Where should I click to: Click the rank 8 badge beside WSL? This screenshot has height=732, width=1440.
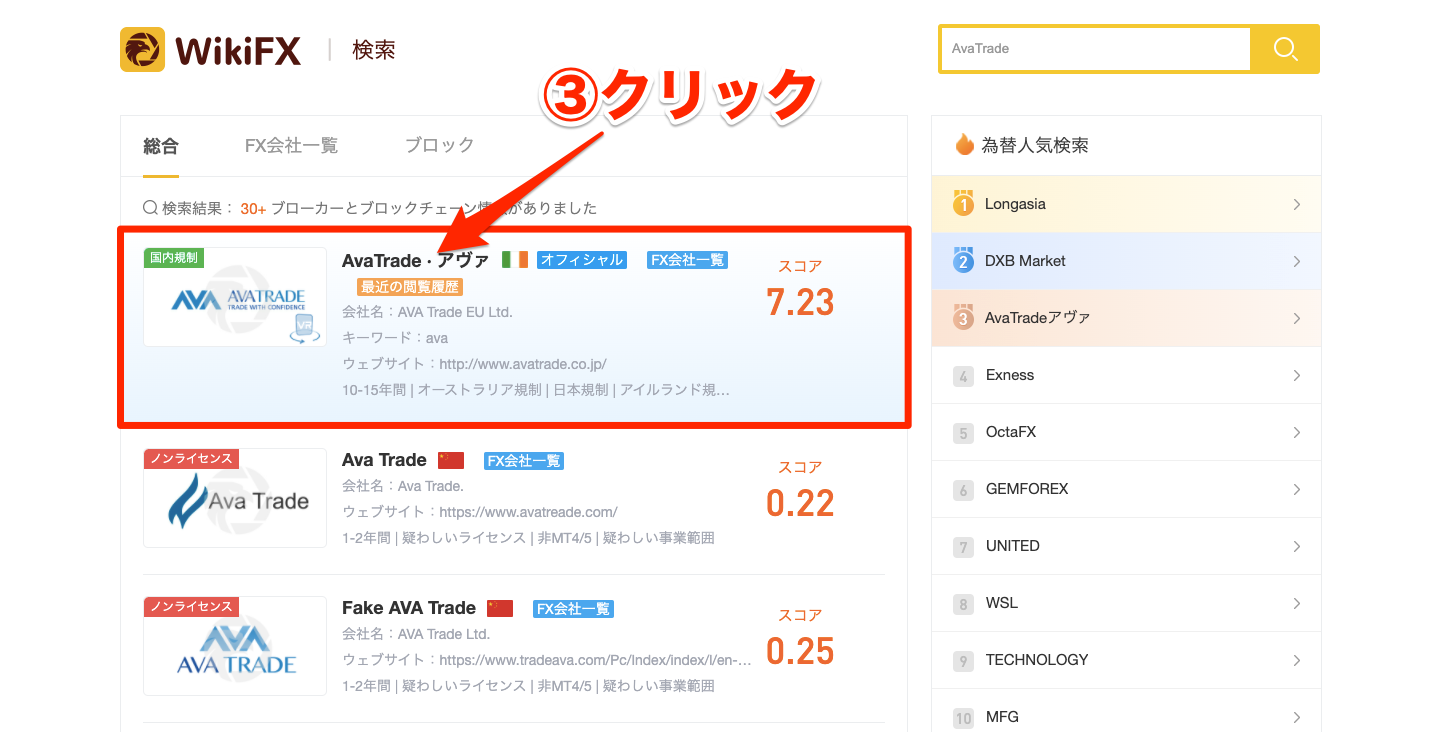point(963,604)
